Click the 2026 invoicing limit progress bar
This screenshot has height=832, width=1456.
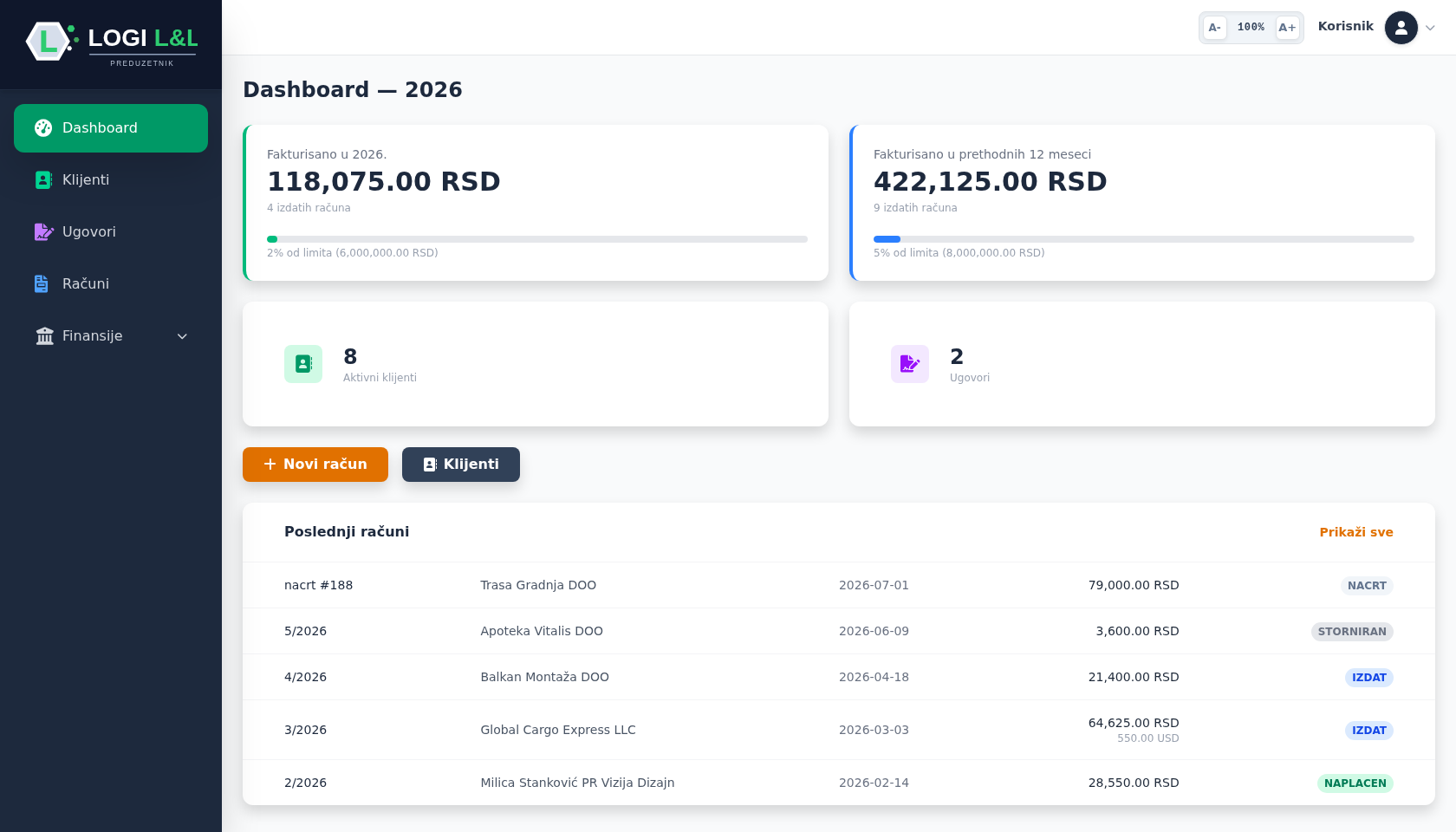point(537,239)
